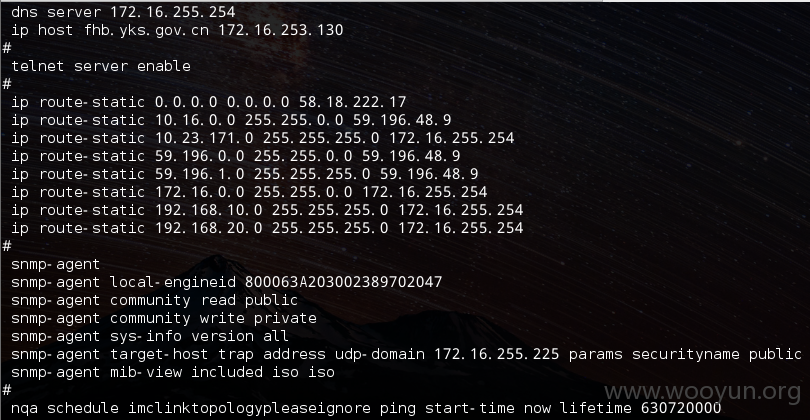Click the default route 0.0.0.0 via 58.18.222.17
Screen dimensions: 810x420
pyautogui.click(x=209, y=102)
